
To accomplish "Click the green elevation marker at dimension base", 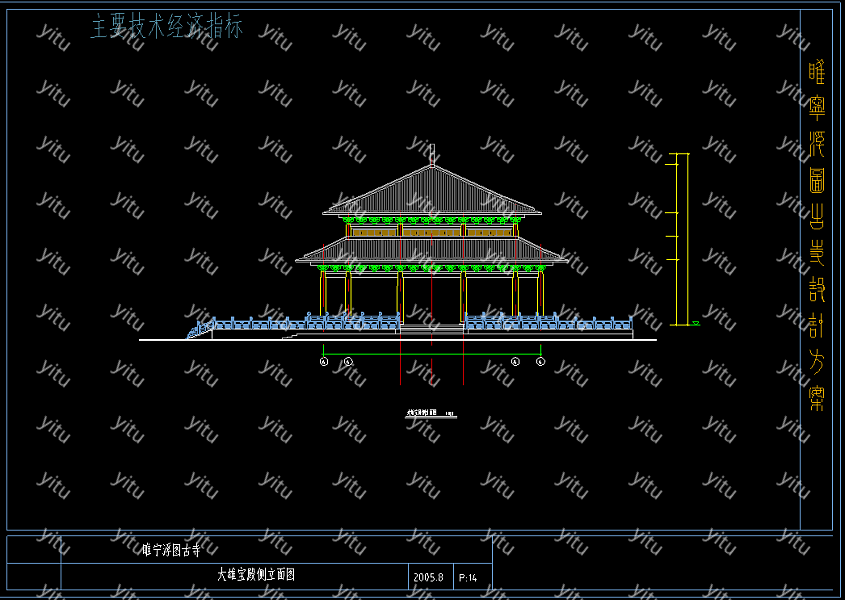I will pyautogui.click(x=695, y=323).
